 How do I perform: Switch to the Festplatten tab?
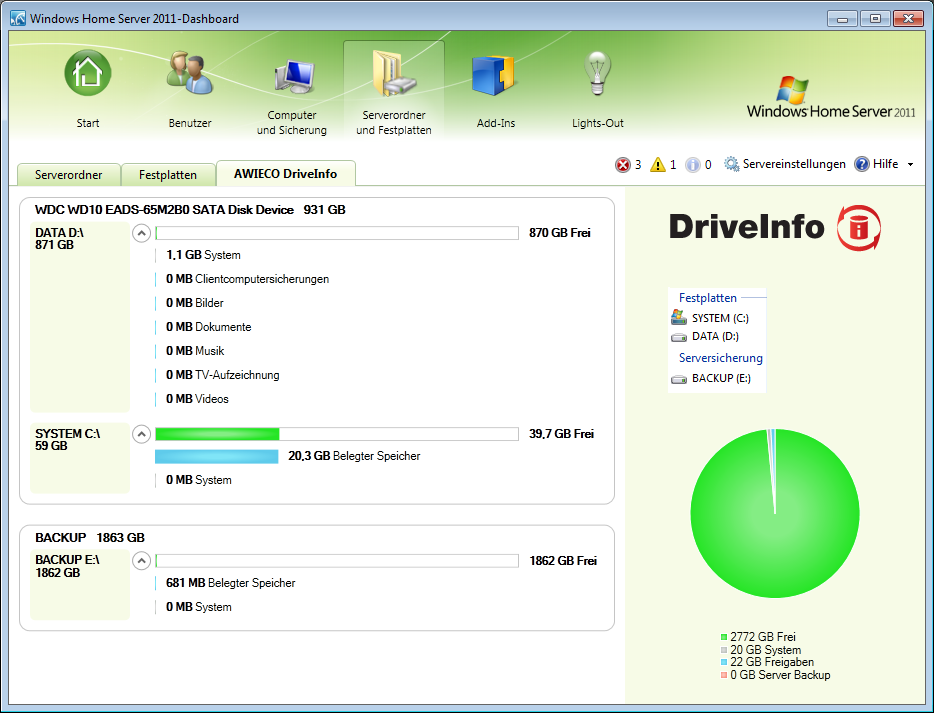click(x=168, y=175)
